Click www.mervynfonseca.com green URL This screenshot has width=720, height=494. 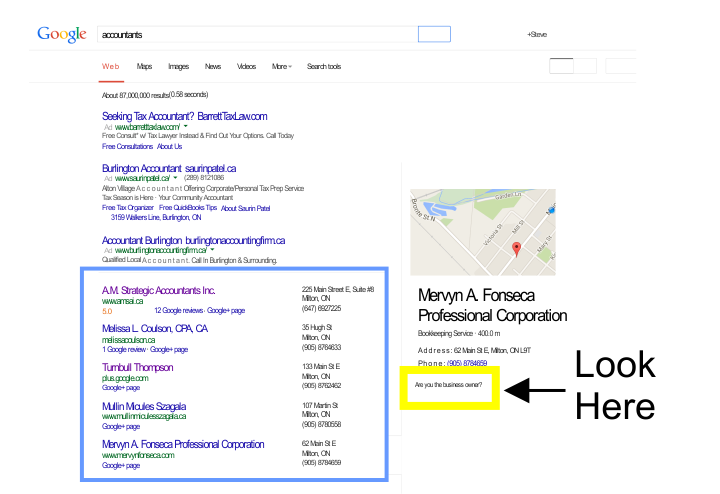[x=138, y=455]
